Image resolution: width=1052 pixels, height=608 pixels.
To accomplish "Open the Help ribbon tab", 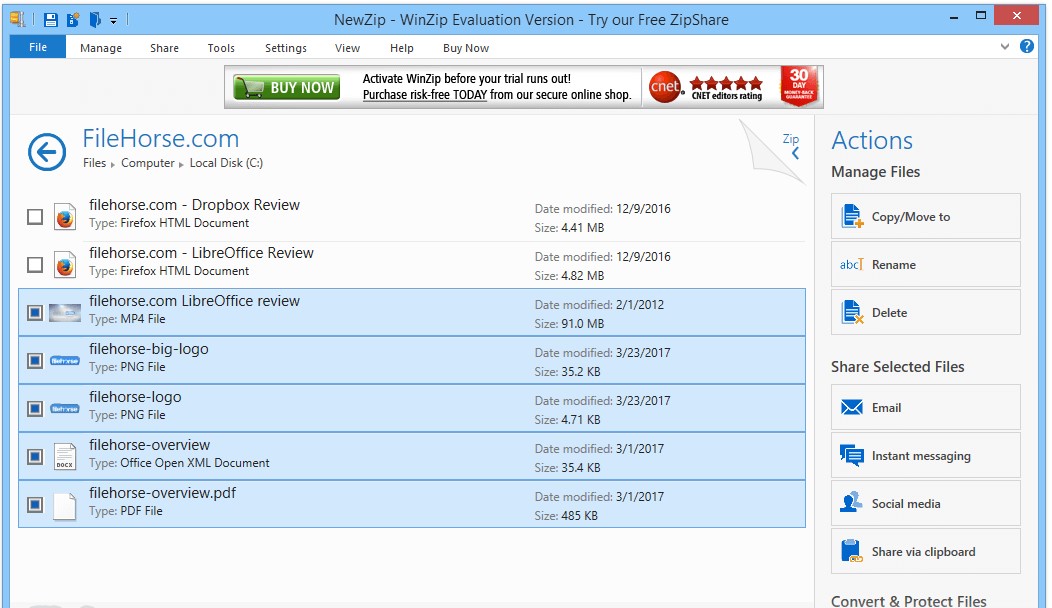I will pyautogui.click(x=402, y=48).
